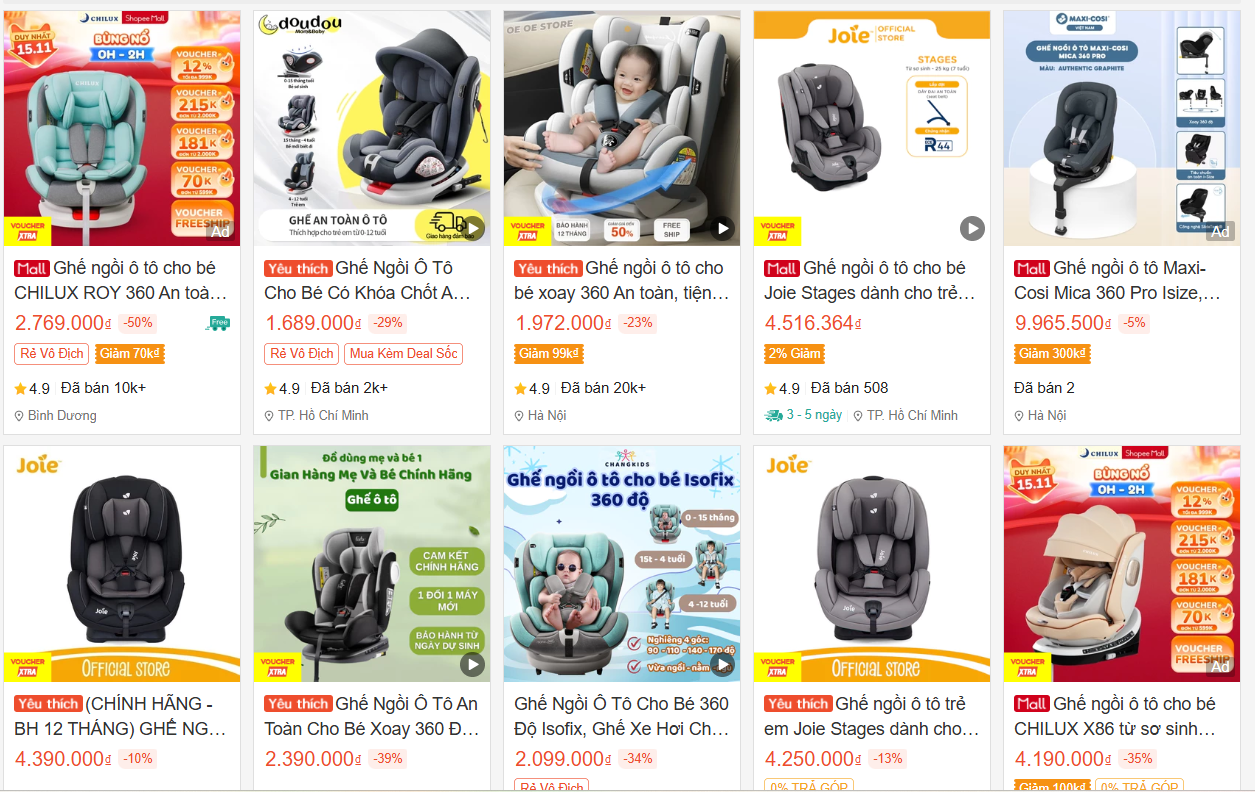The height and width of the screenshot is (792, 1255).
Task: Click the 3 - 5 ngày delivery truck icon
Action: pyautogui.click(x=773, y=415)
